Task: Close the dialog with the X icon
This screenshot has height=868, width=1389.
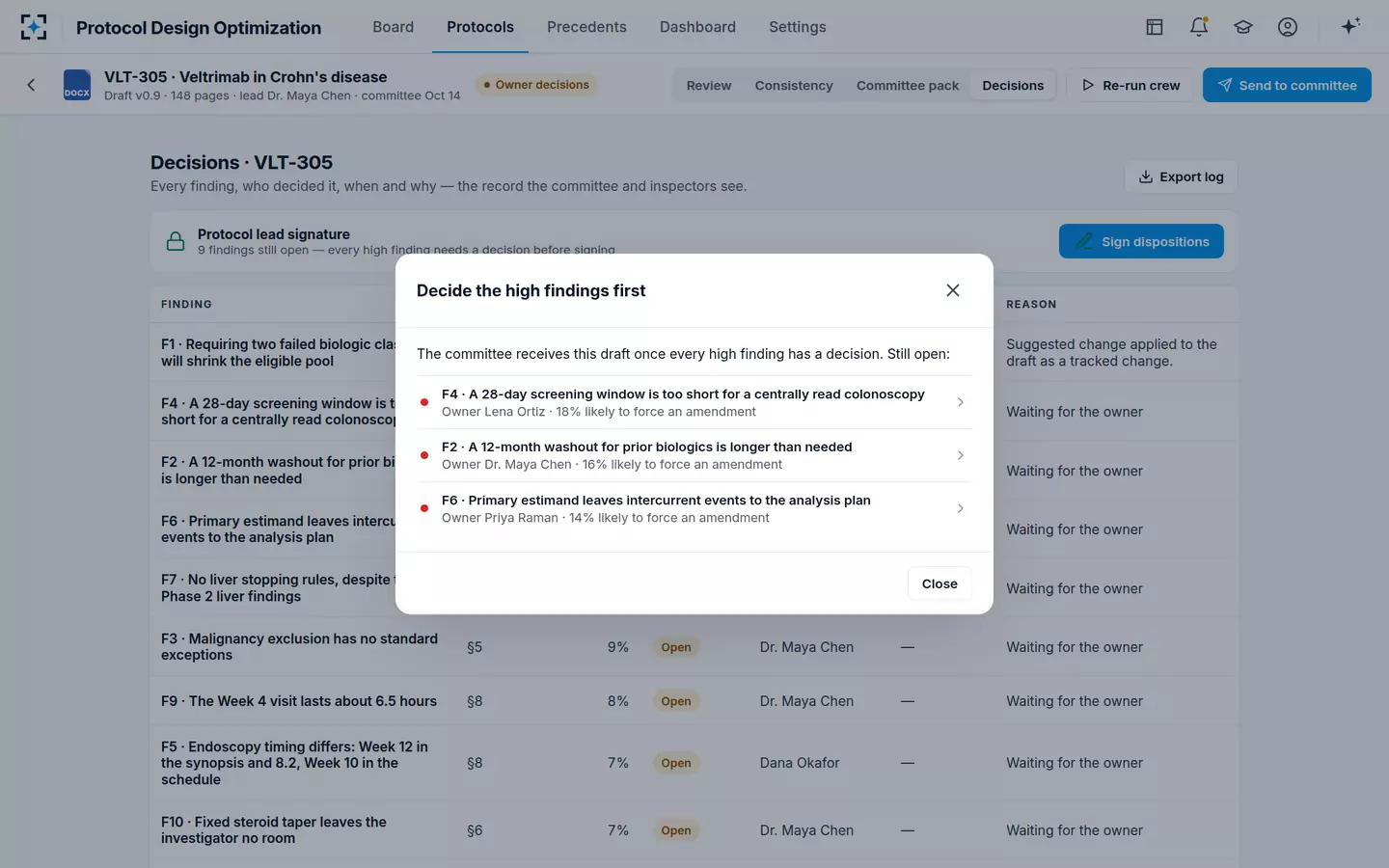Action: tap(953, 290)
